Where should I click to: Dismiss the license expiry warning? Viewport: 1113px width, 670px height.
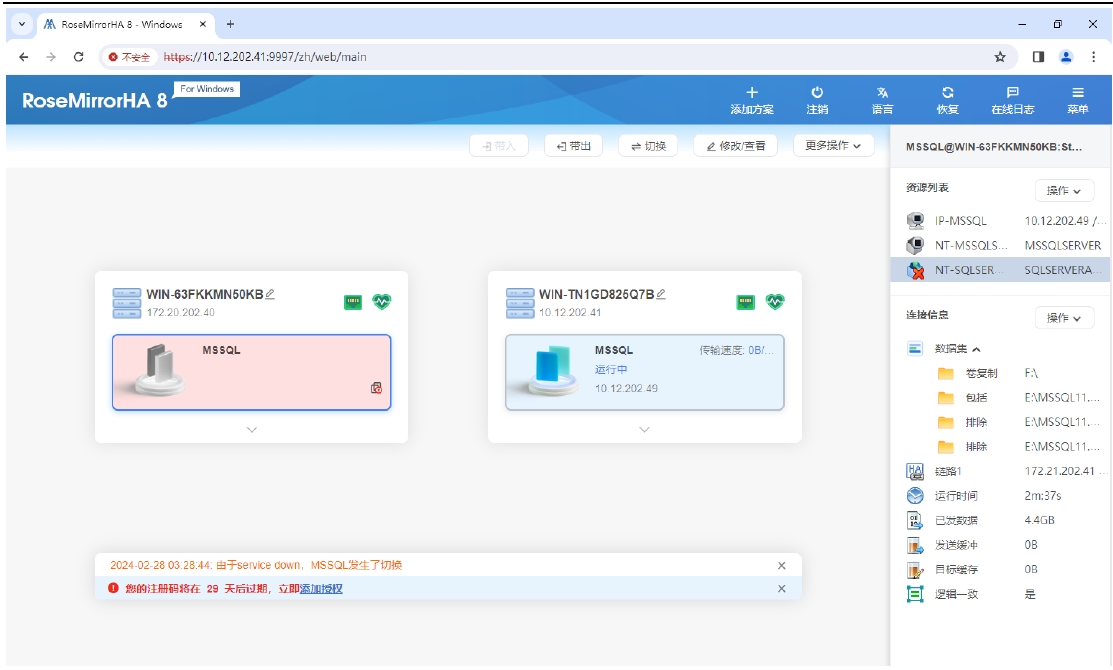pyautogui.click(x=782, y=589)
